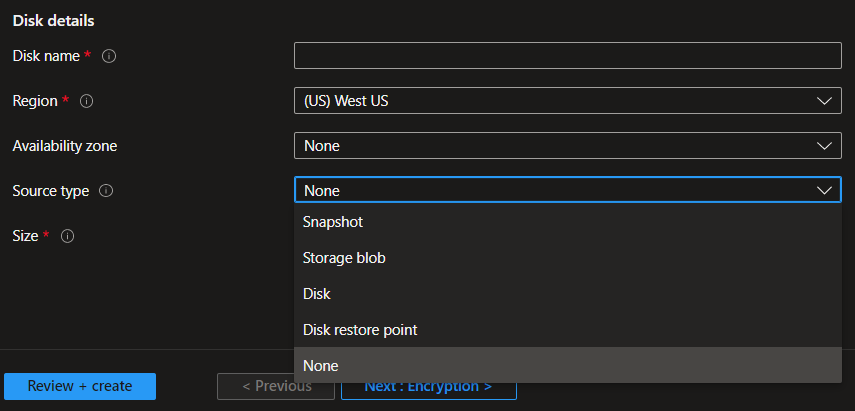
Task: Click the Size info icon
Action: click(68, 236)
